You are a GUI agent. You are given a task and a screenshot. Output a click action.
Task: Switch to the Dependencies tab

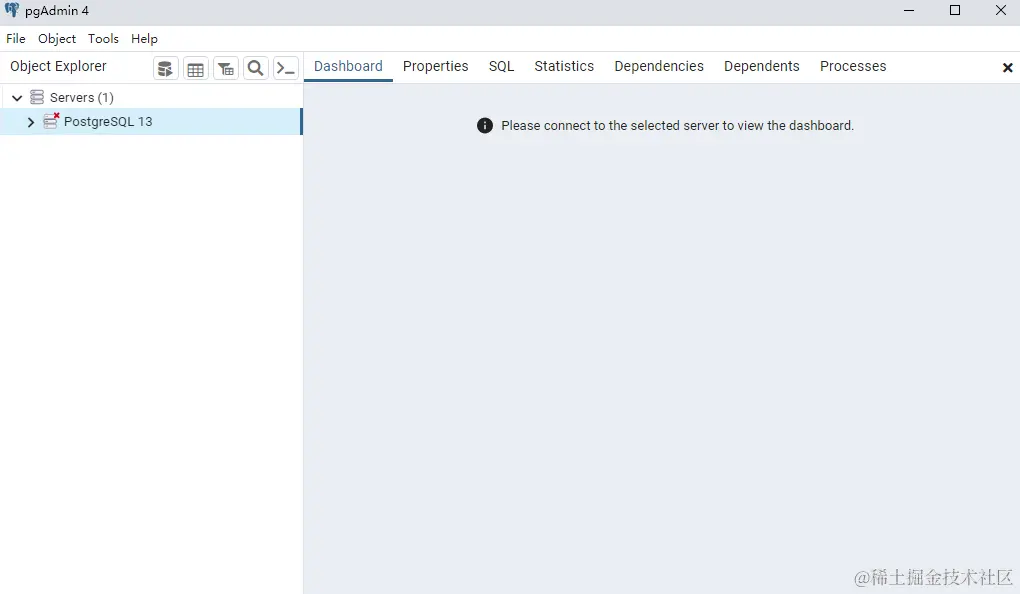point(659,66)
